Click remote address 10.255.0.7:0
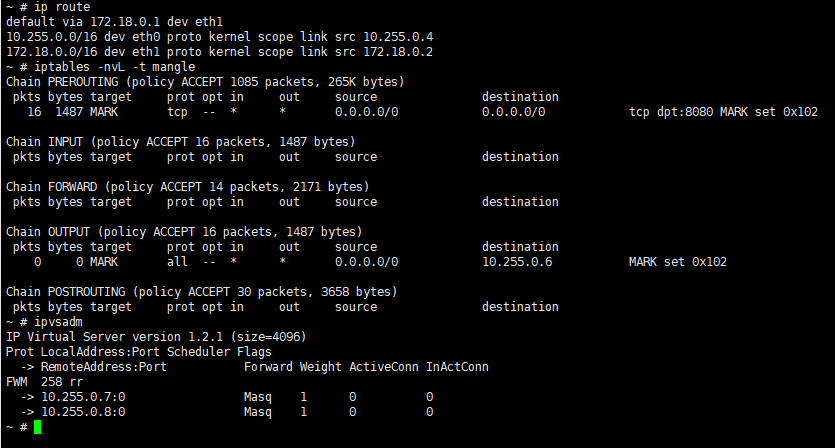The image size is (835, 448). click(x=83, y=397)
